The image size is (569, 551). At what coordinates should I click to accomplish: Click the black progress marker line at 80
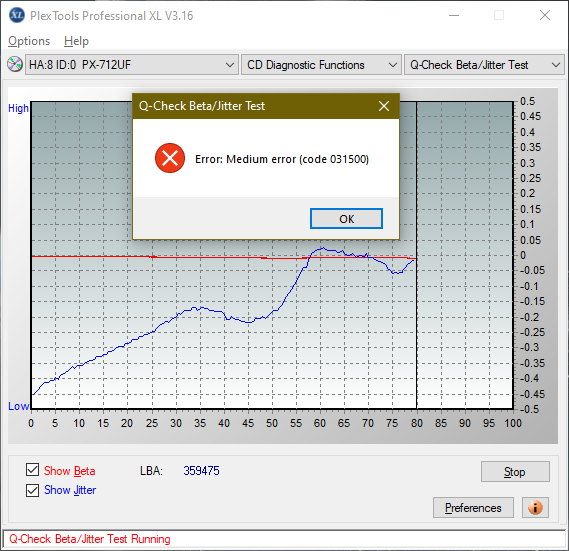tap(417, 255)
